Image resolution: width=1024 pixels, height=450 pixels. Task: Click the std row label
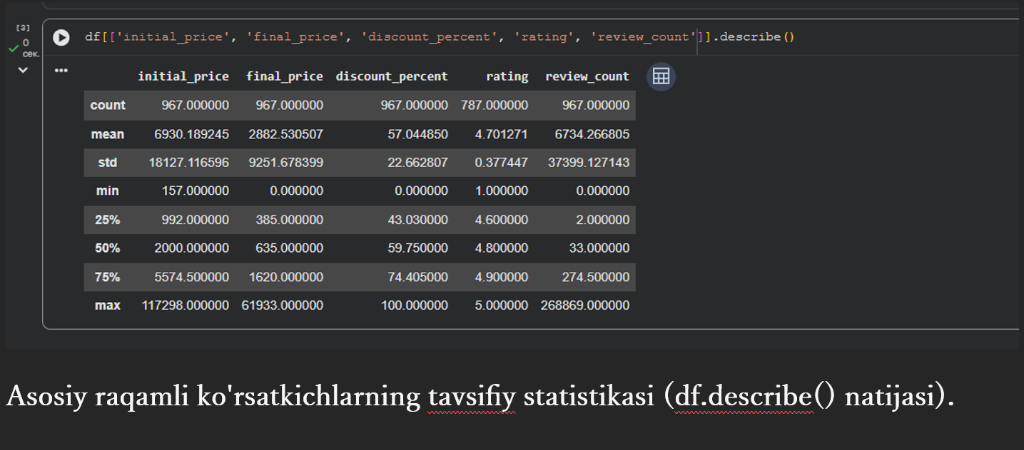coord(108,163)
